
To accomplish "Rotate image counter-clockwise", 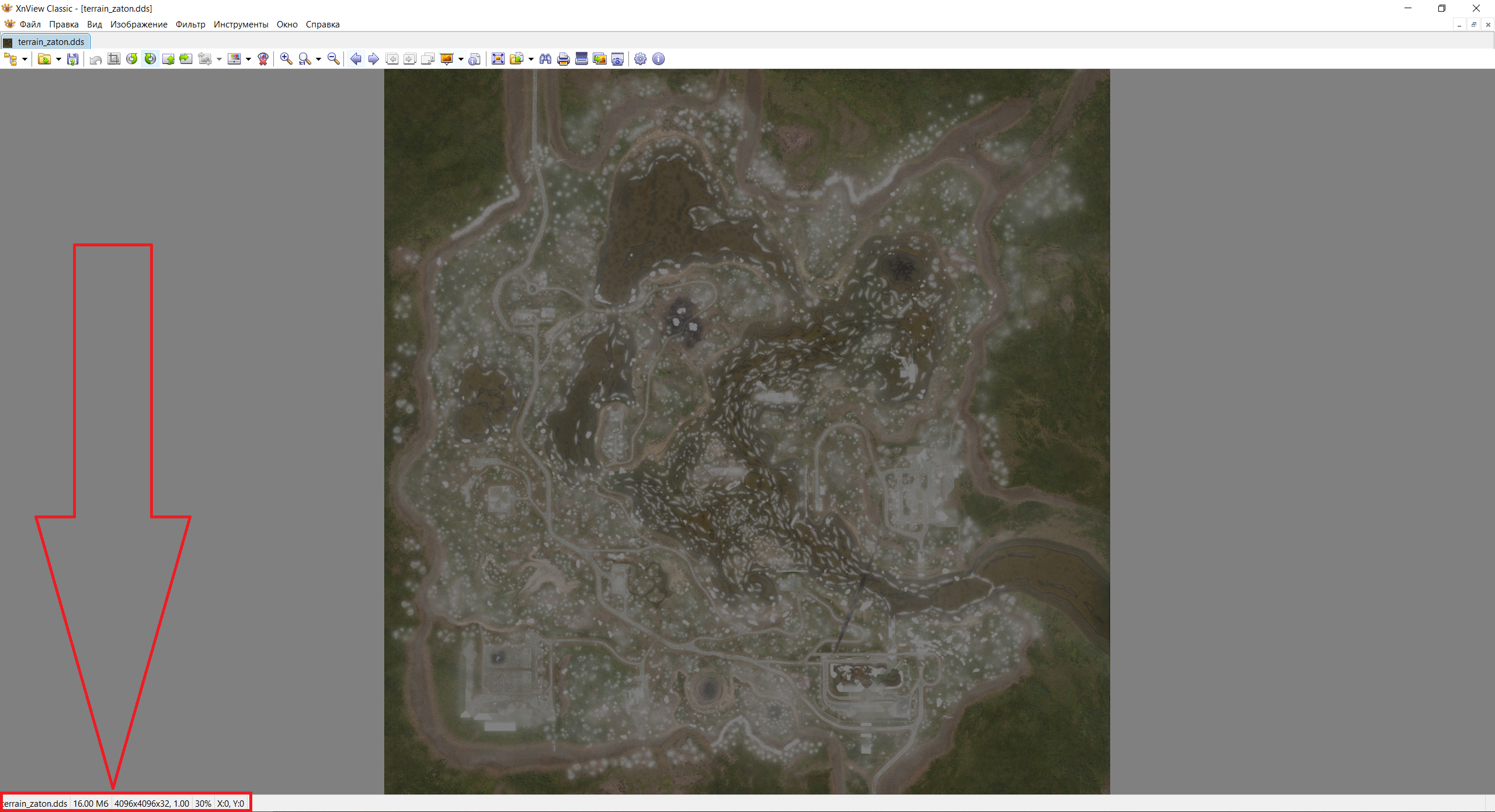I will (132, 59).
